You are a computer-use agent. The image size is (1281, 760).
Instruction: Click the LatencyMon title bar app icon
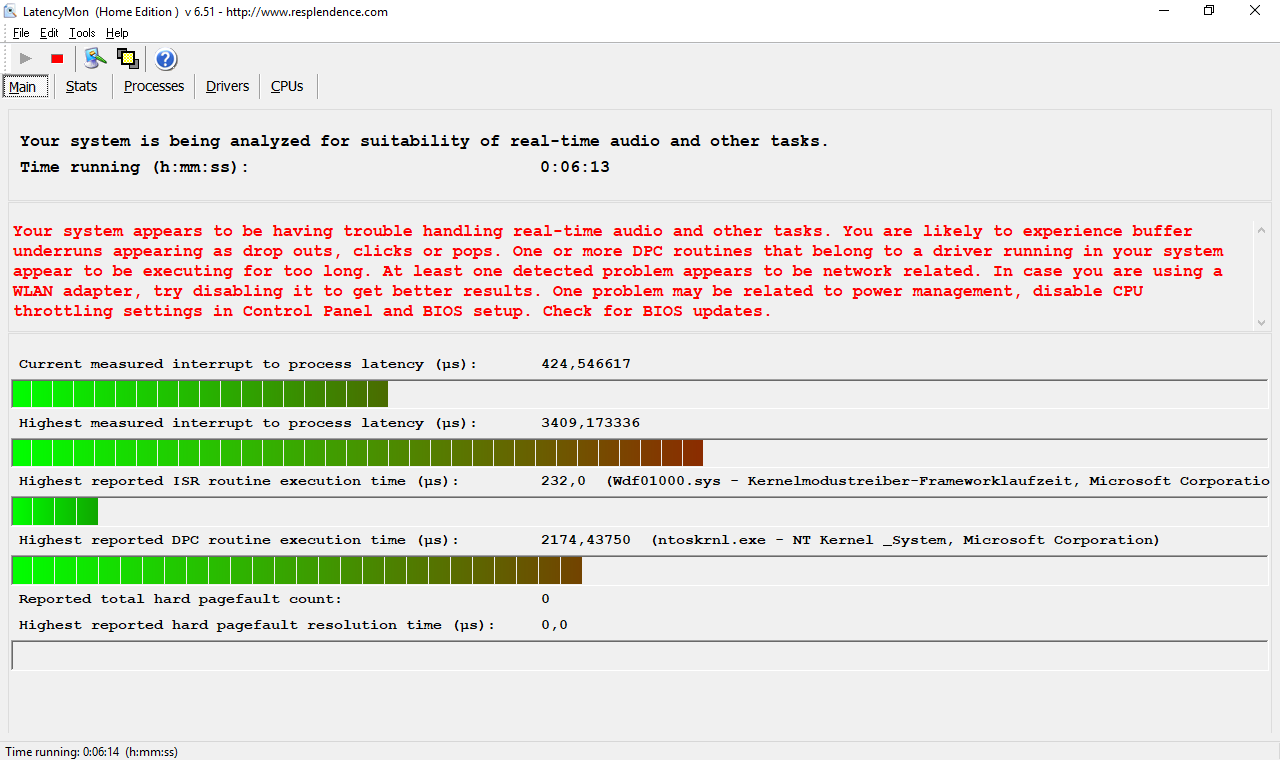11,12
